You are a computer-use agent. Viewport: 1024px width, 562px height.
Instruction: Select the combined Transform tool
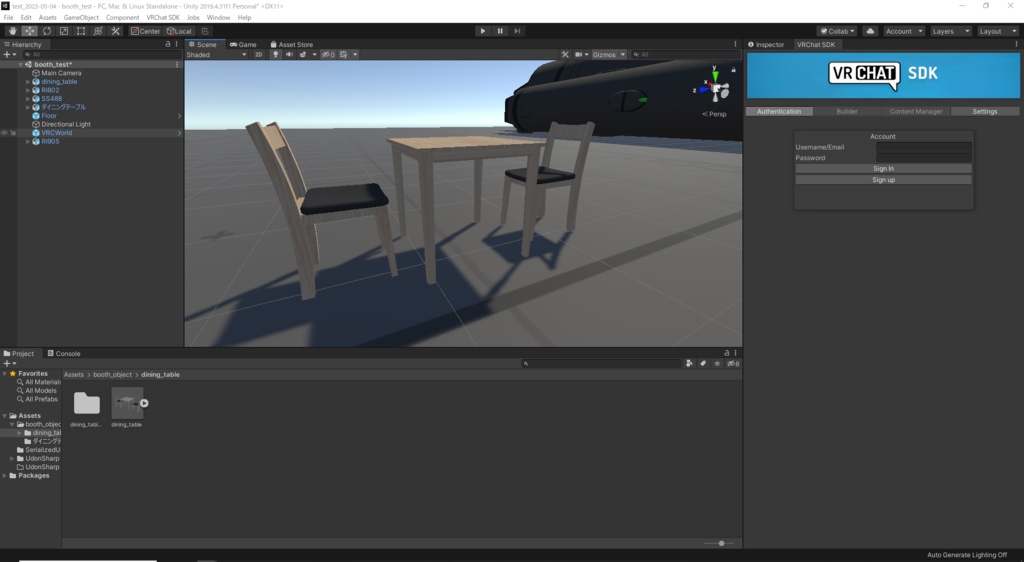(x=98, y=31)
